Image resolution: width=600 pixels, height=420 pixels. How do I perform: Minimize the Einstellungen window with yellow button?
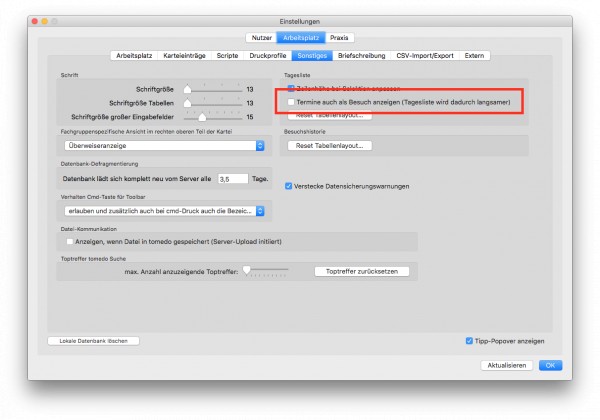(x=44, y=21)
